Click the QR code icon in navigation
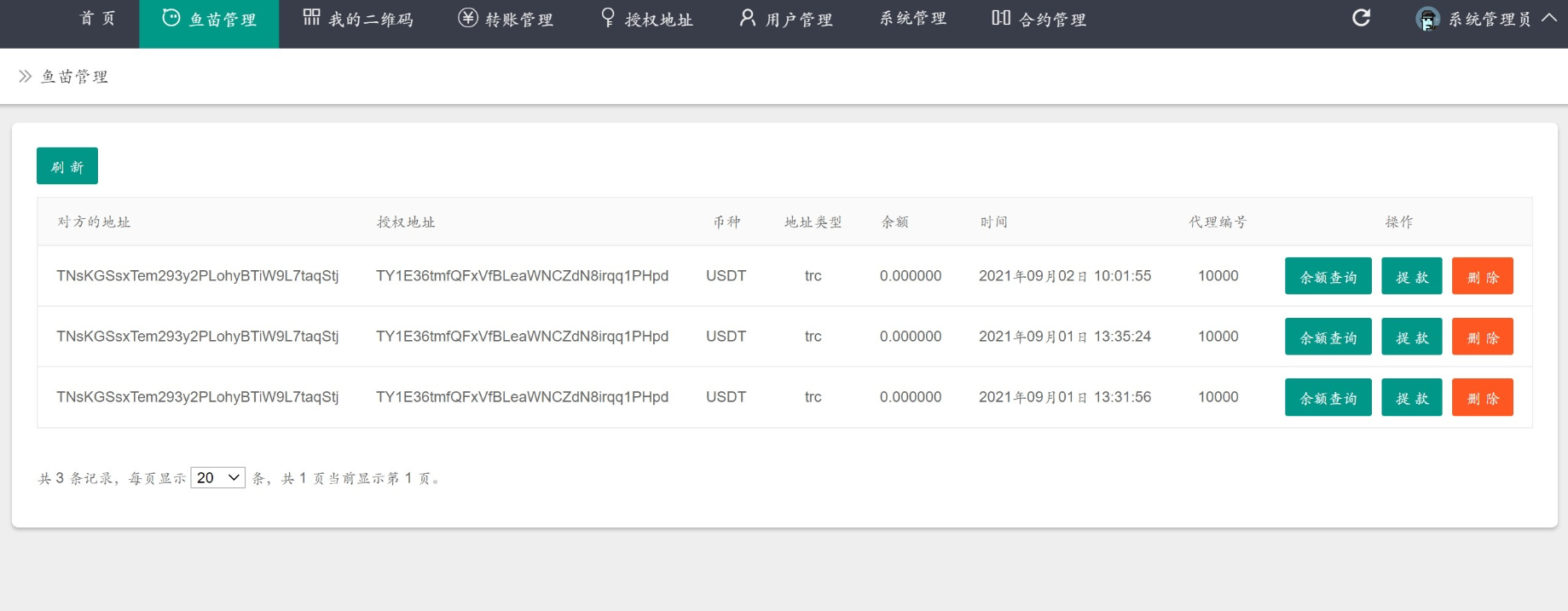The width and height of the screenshot is (1568, 611). tap(311, 18)
